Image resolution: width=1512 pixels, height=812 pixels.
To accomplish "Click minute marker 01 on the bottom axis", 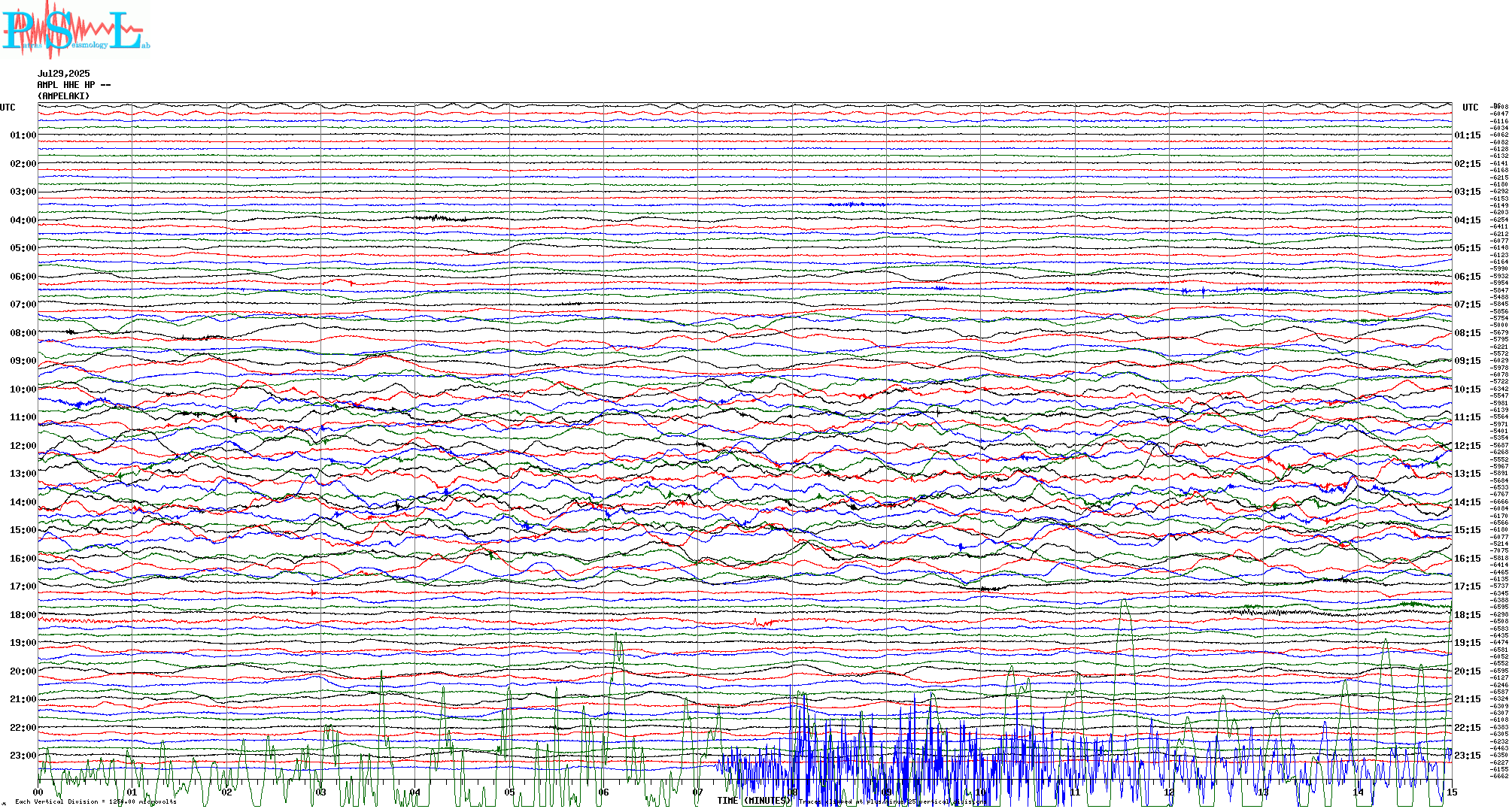I will [x=132, y=792].
